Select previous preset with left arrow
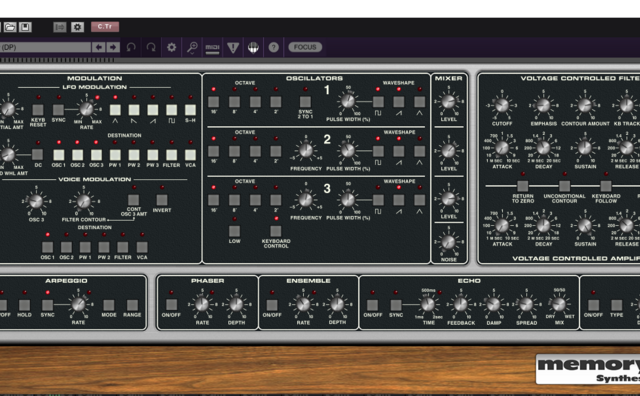 click(x=98, y=47)
